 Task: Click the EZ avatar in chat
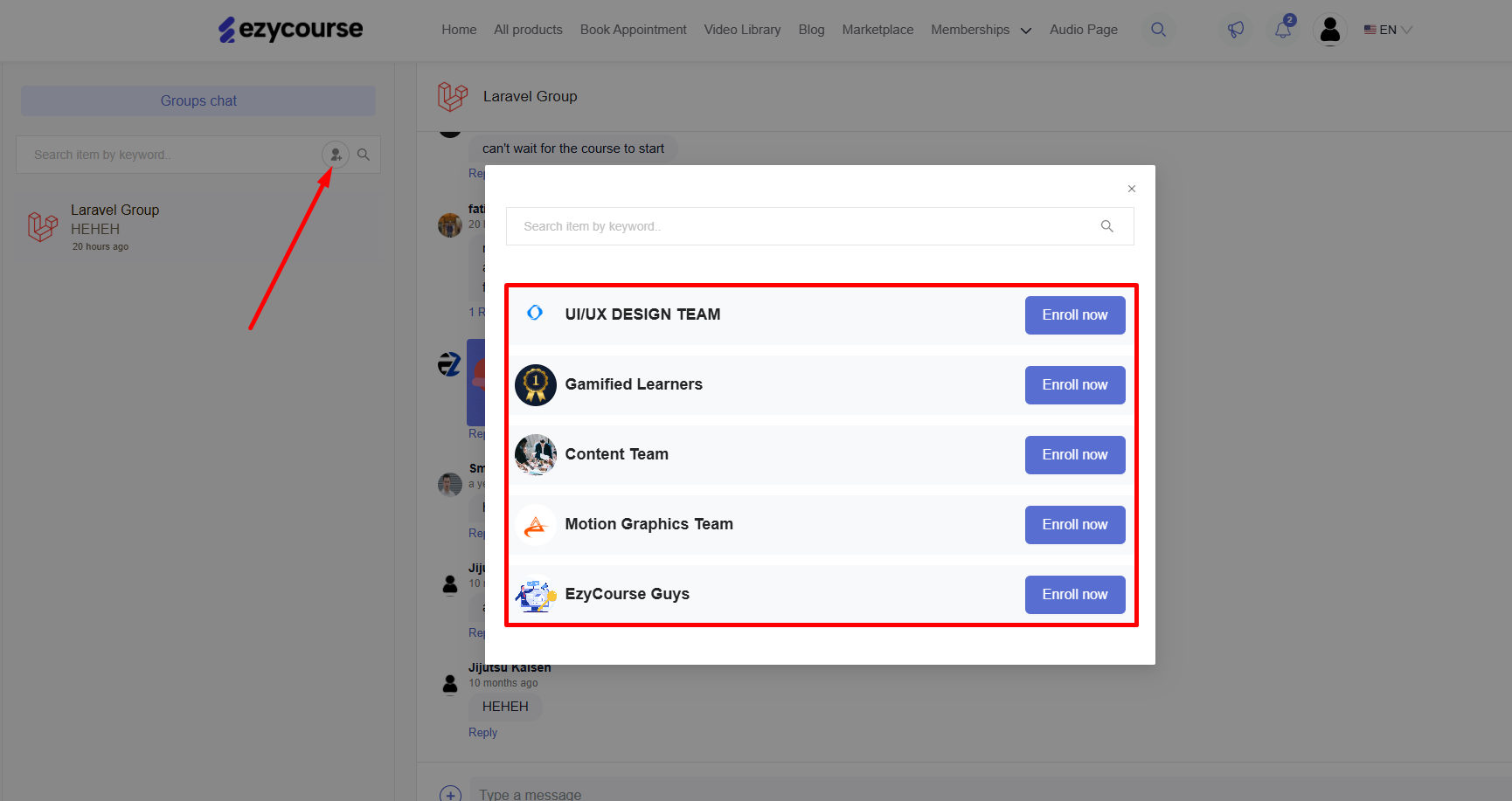click(x=449, y=363)
